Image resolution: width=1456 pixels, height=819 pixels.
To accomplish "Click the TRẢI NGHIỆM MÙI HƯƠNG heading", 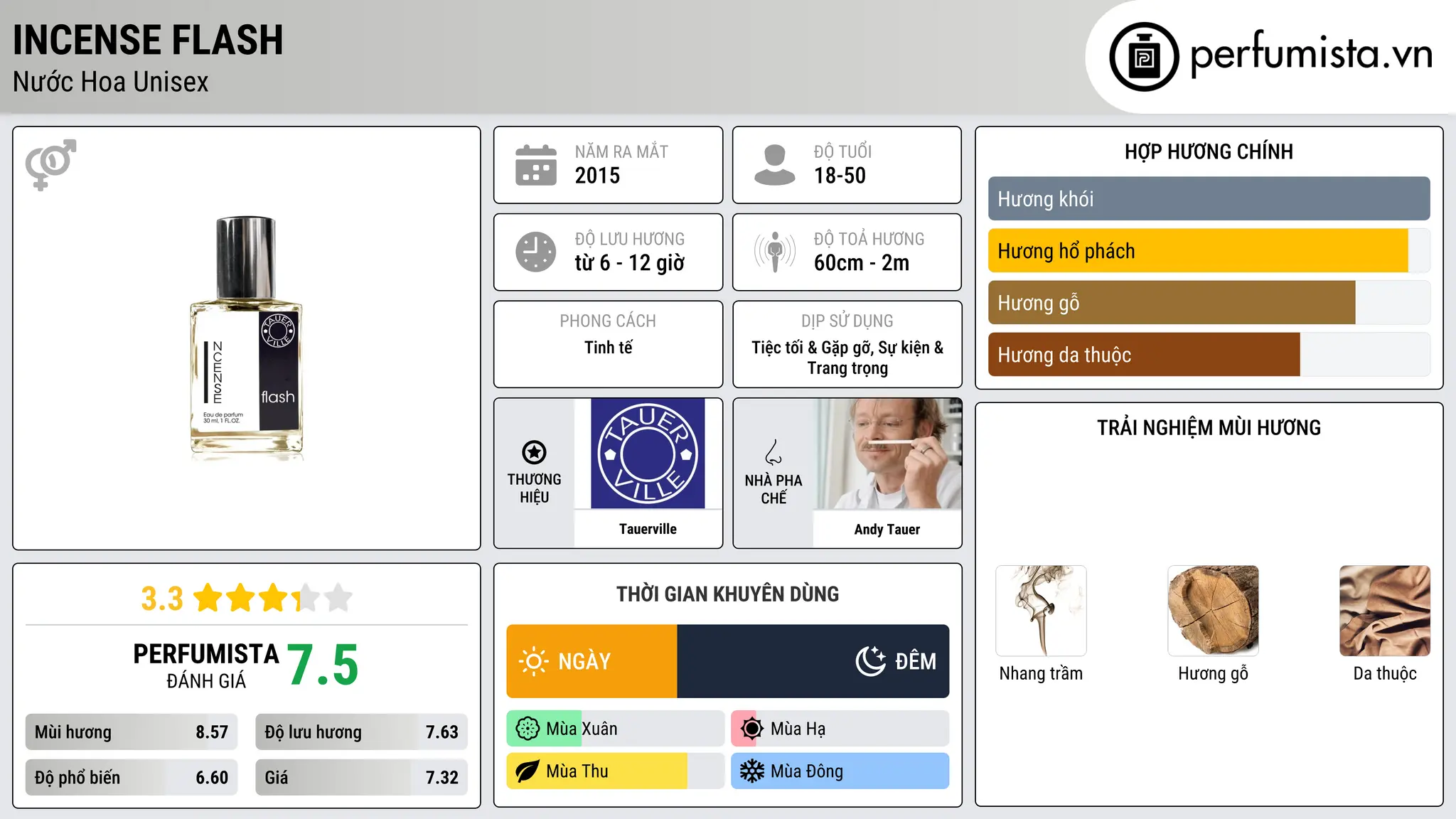I will (x=1209, y=427).
